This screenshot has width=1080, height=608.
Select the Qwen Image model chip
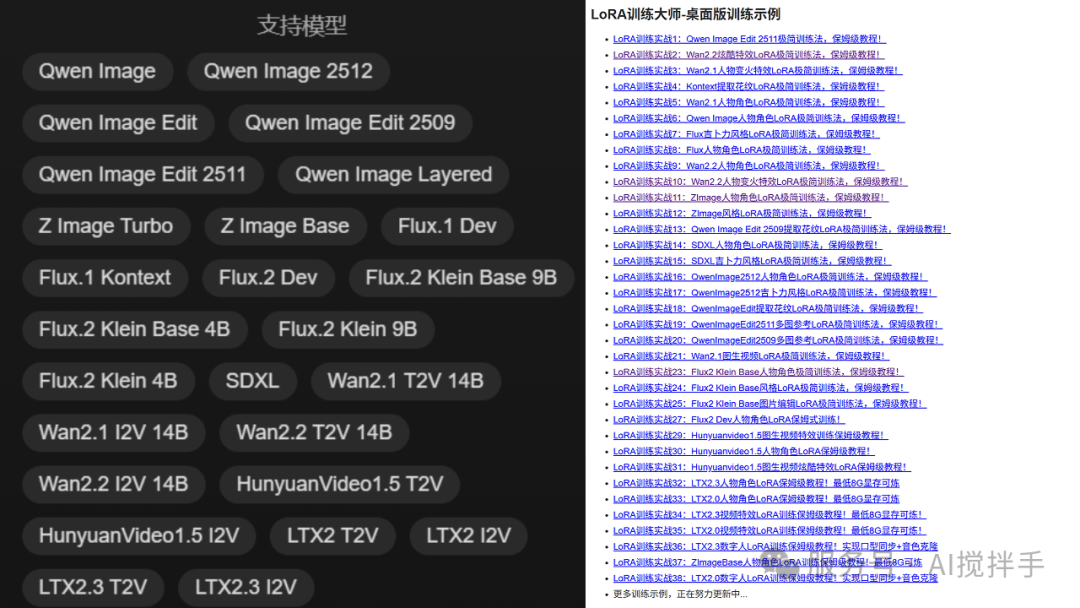(x=97, y=72)
